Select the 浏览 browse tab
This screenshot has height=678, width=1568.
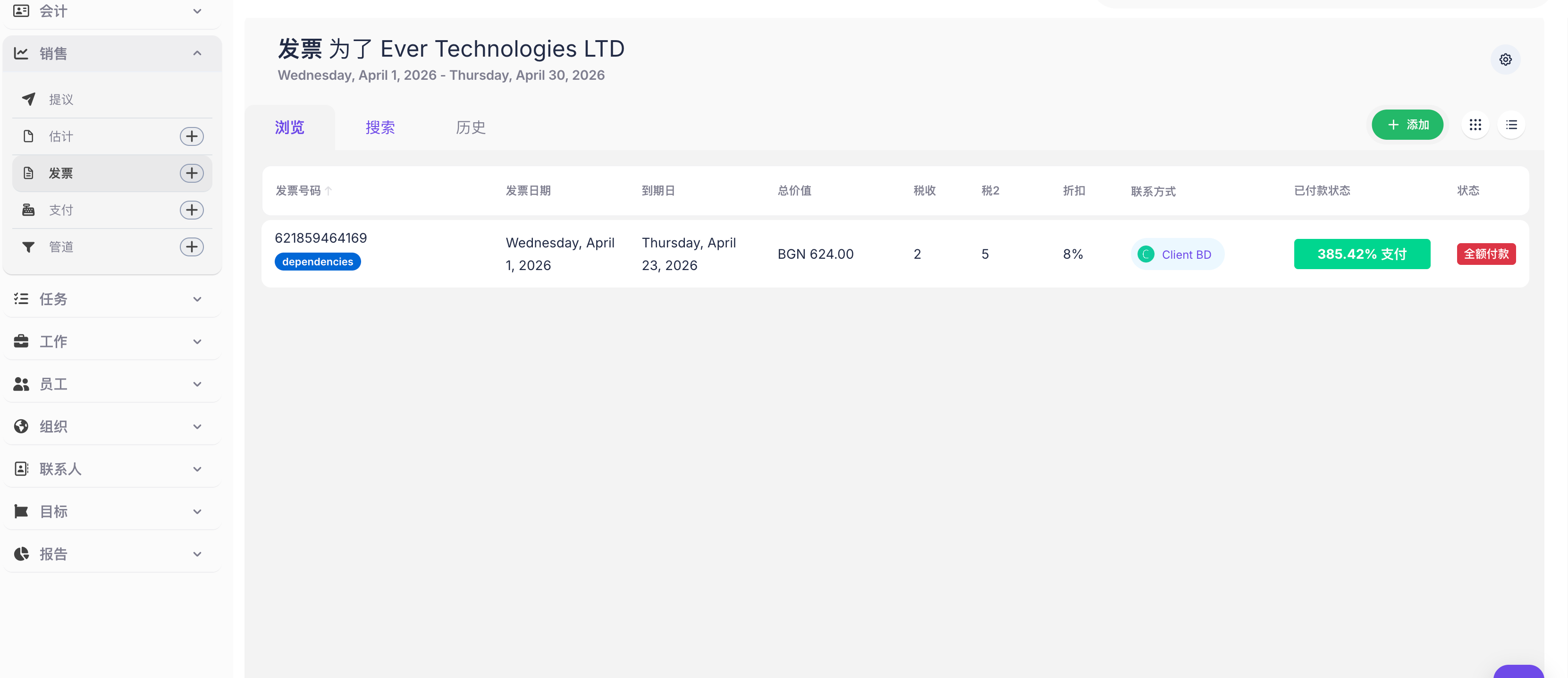[290, 127]
